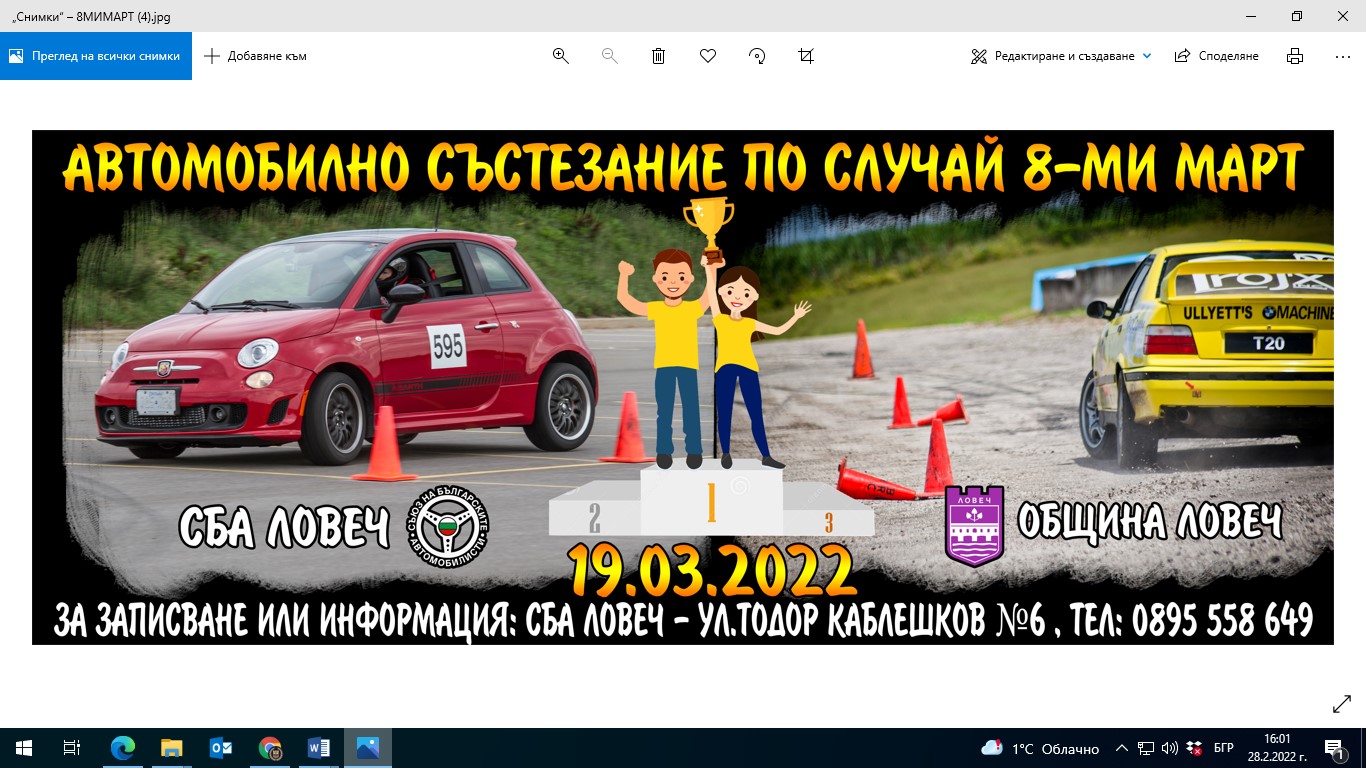Open the three-dot more options menu
Viewport: 1366px width, 768px height.
[1342, 56]
